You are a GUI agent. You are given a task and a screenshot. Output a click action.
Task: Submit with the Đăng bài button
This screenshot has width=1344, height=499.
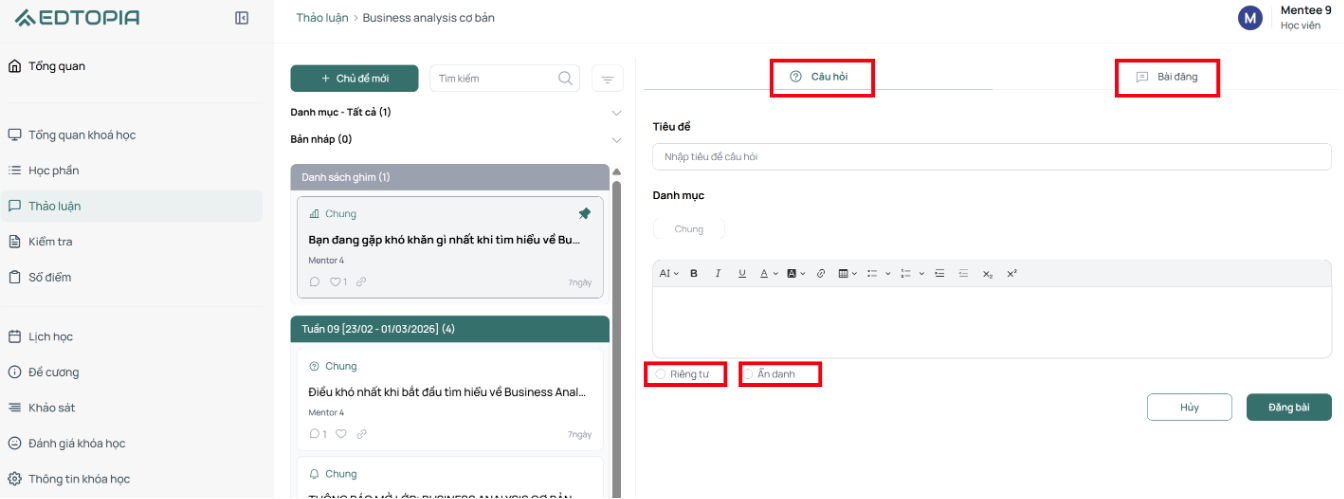(1289, 407)
